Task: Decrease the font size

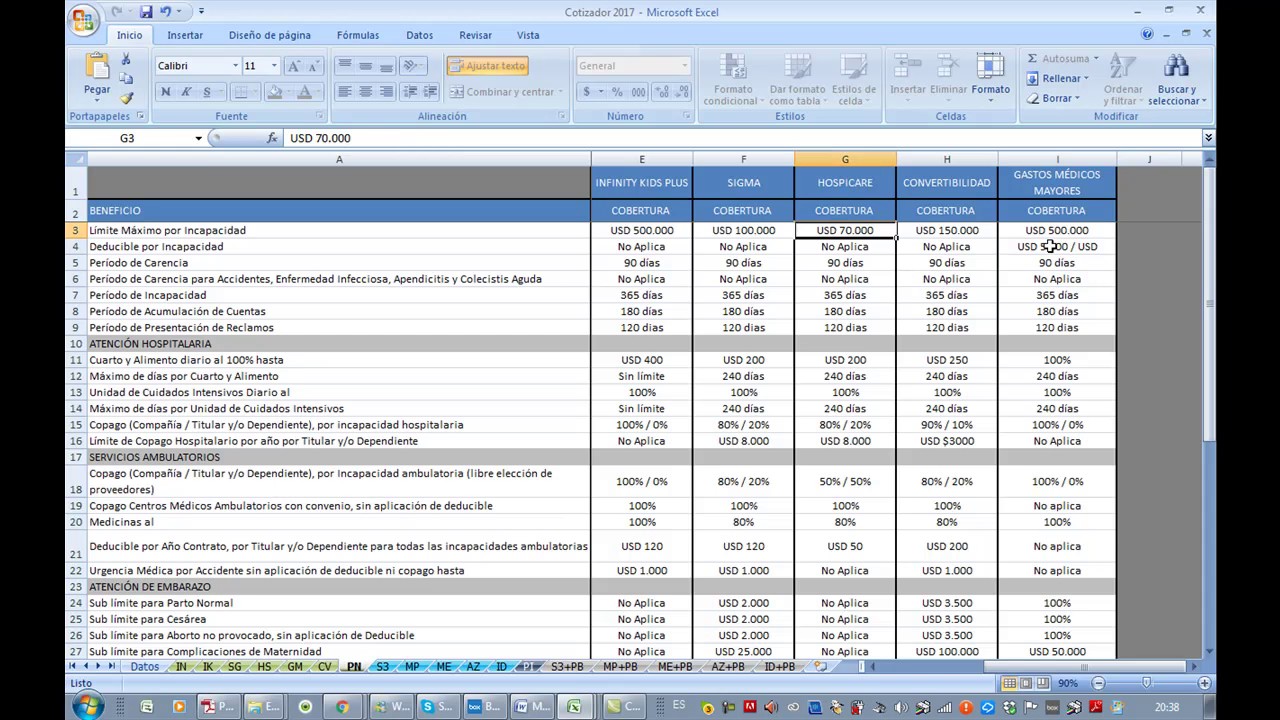Action: point(312,66)
